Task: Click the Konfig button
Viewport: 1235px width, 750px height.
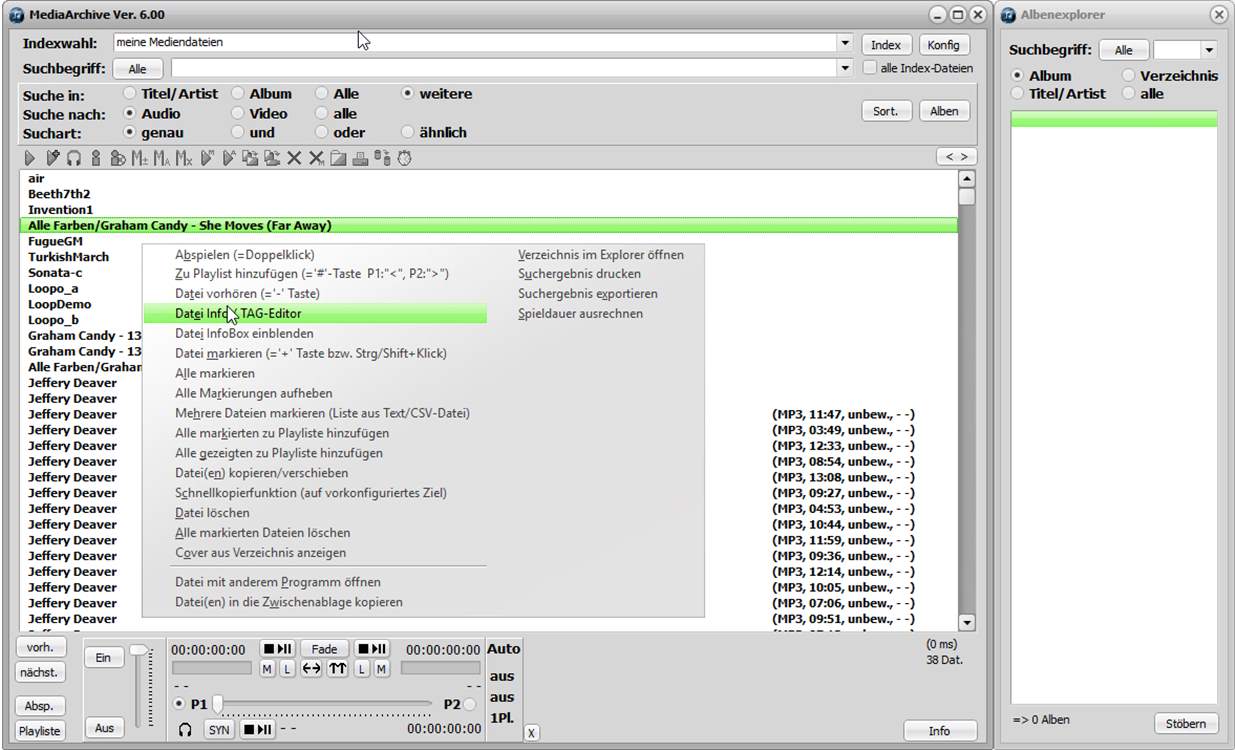Action: tap(943, 45)
